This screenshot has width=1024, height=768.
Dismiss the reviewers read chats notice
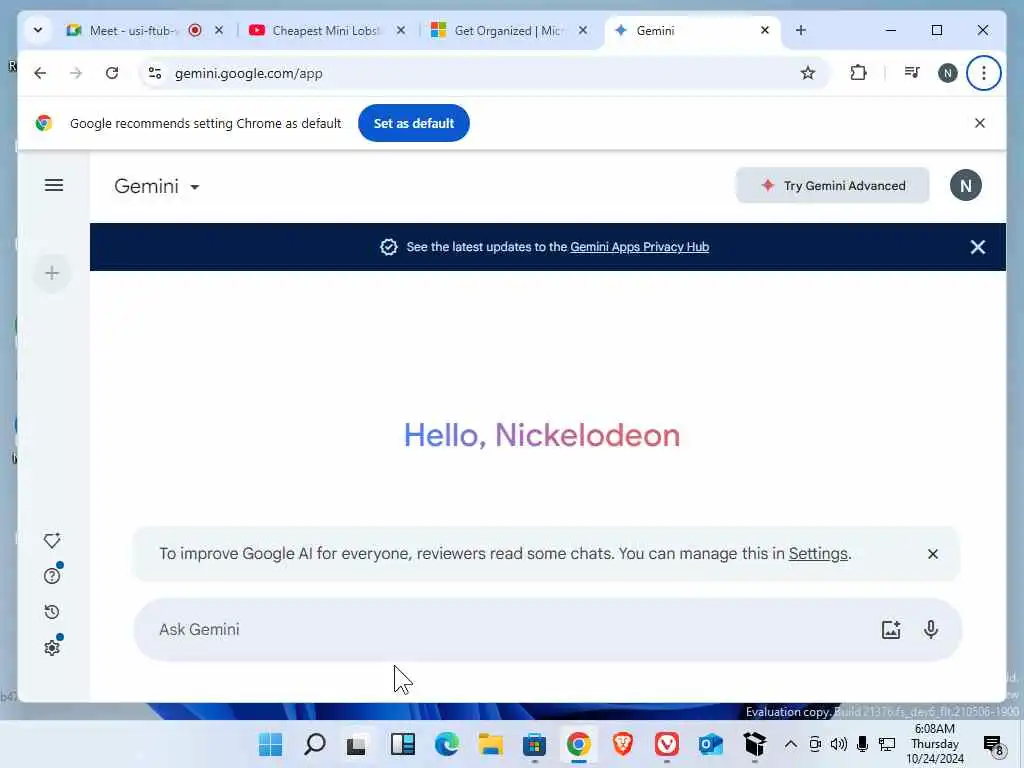pyautogui.click(x=933, y=554)
